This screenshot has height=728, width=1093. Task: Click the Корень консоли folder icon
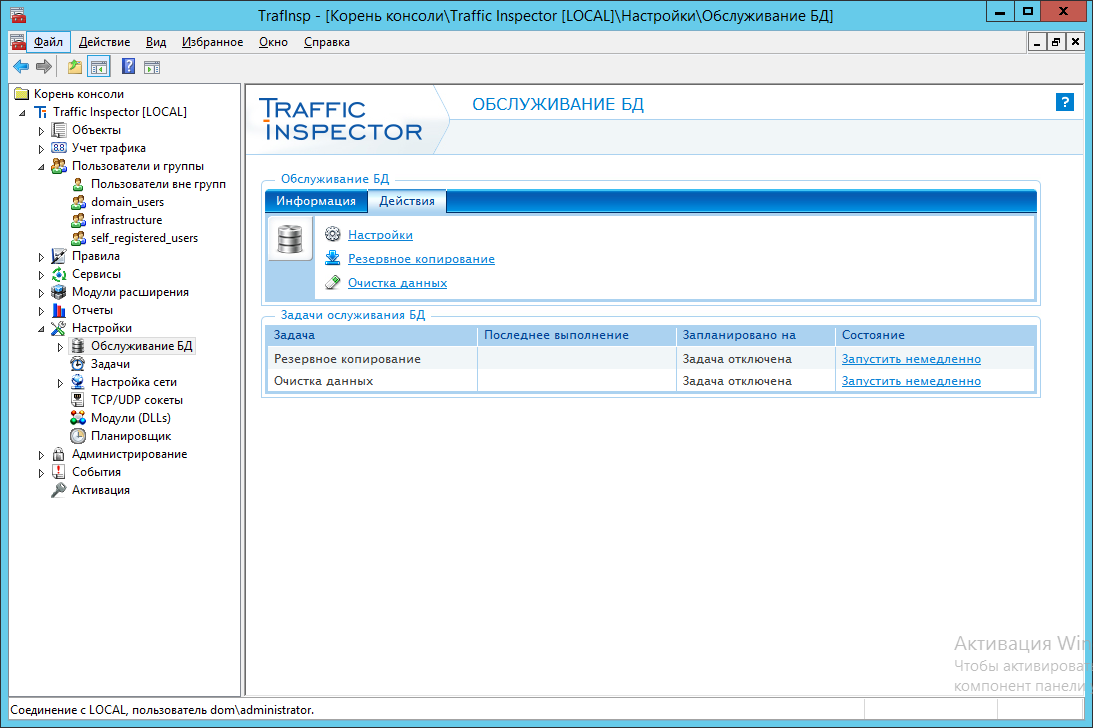[x=22, y=93]
